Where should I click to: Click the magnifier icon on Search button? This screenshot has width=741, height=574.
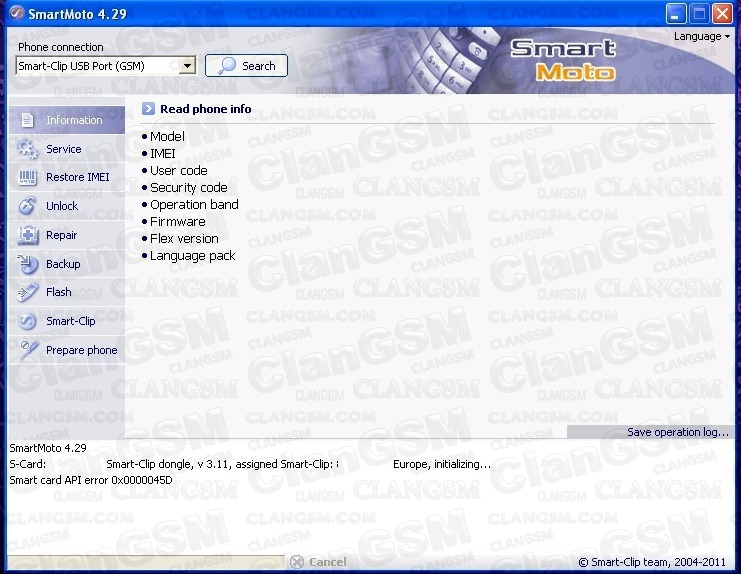[226, 65]
